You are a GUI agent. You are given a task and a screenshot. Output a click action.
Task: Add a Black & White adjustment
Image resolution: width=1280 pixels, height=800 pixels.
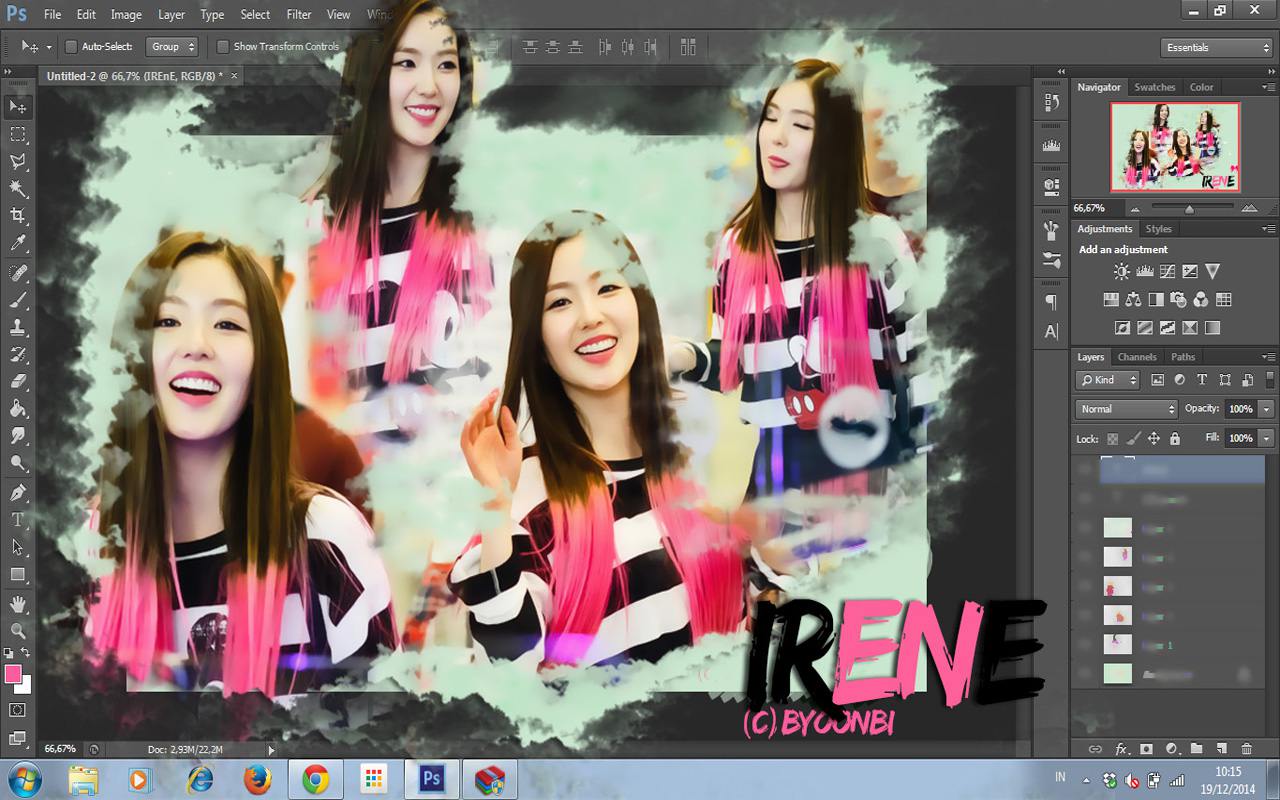click(1156, 299)
